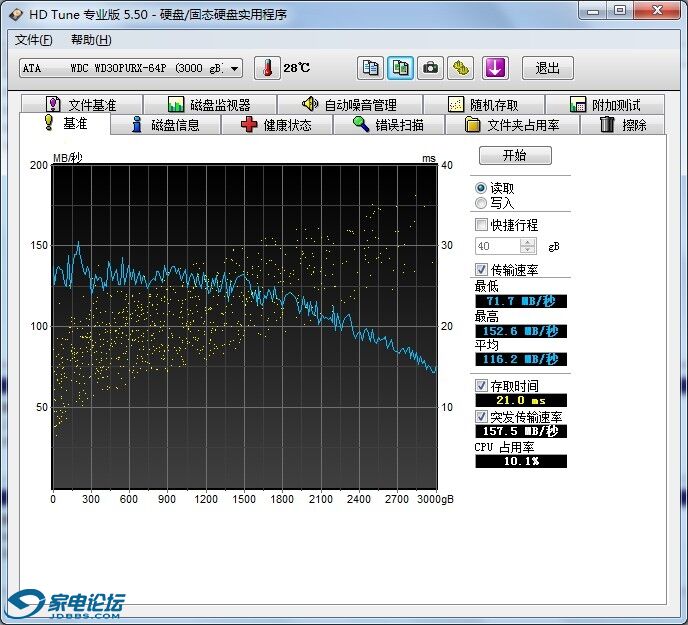The image size is (688, 625).
Task: Click the 28℃ temperature reading
Action: pyautogui.click(x=297, y=68)
